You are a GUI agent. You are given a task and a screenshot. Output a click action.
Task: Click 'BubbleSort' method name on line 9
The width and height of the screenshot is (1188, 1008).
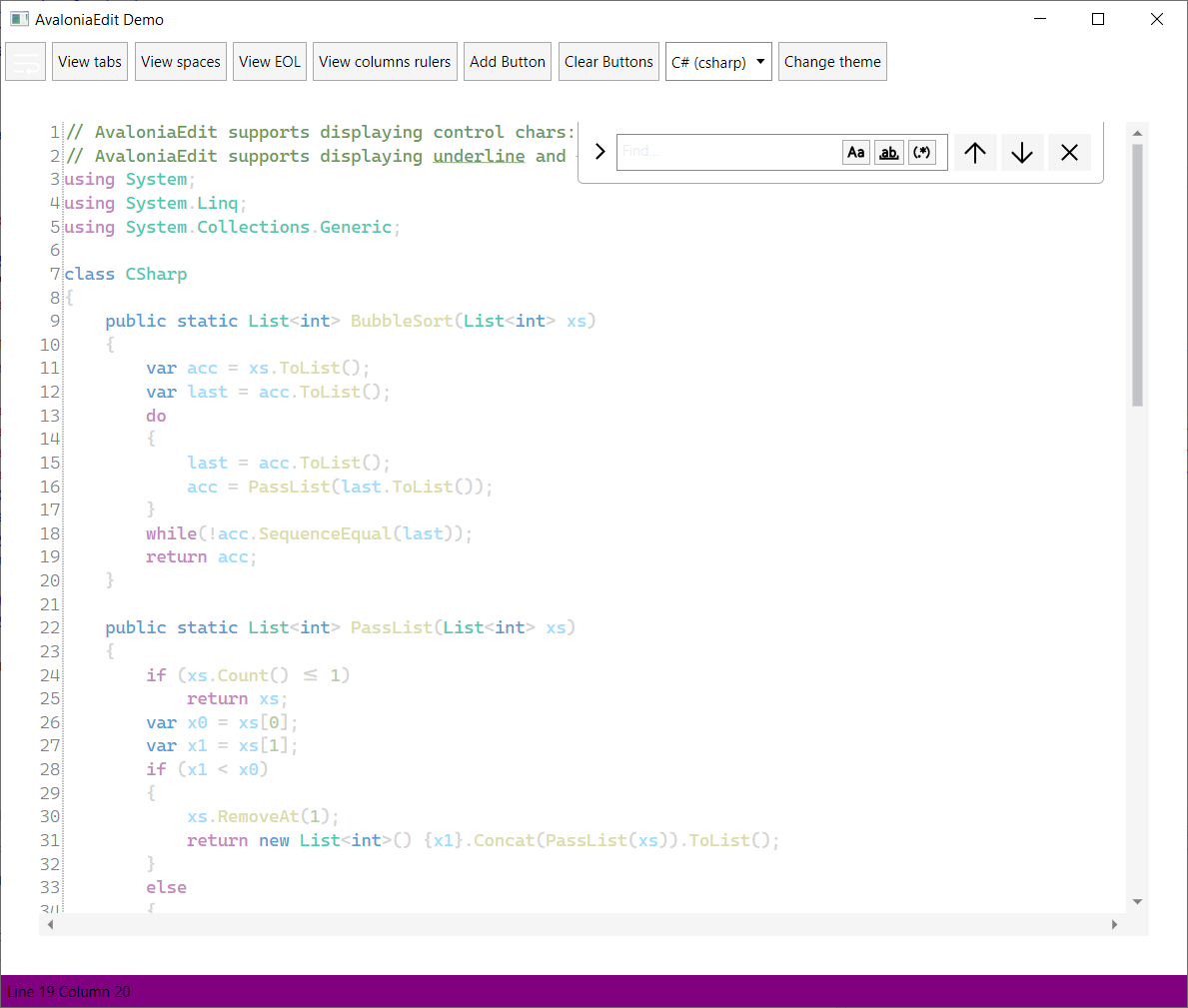pos(402,321)
